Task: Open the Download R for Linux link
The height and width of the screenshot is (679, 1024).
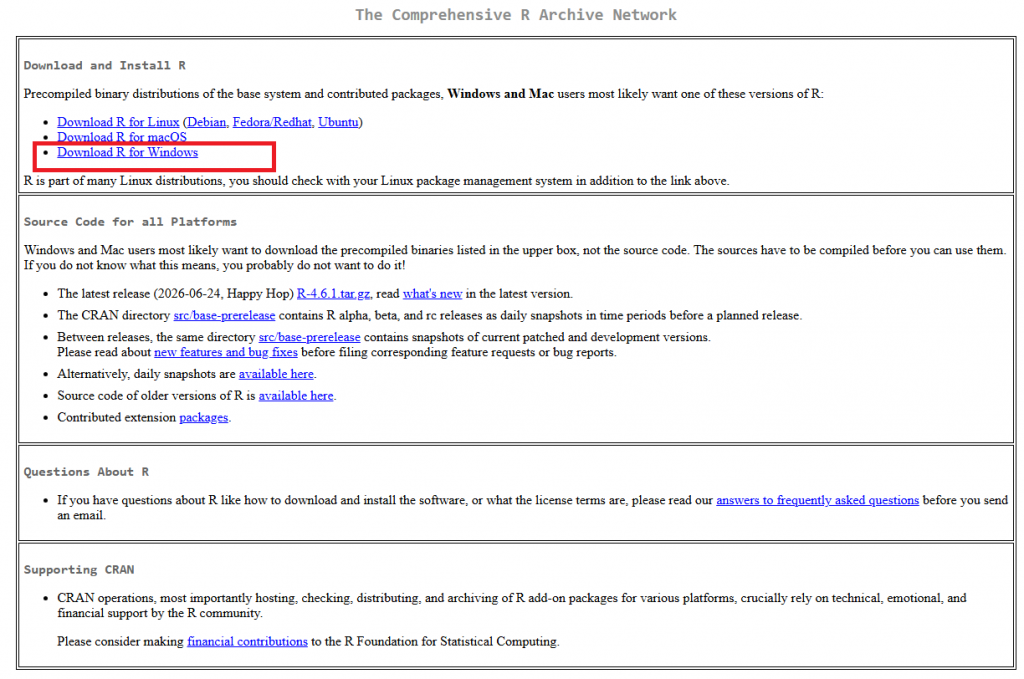Action: click(118, 122)
